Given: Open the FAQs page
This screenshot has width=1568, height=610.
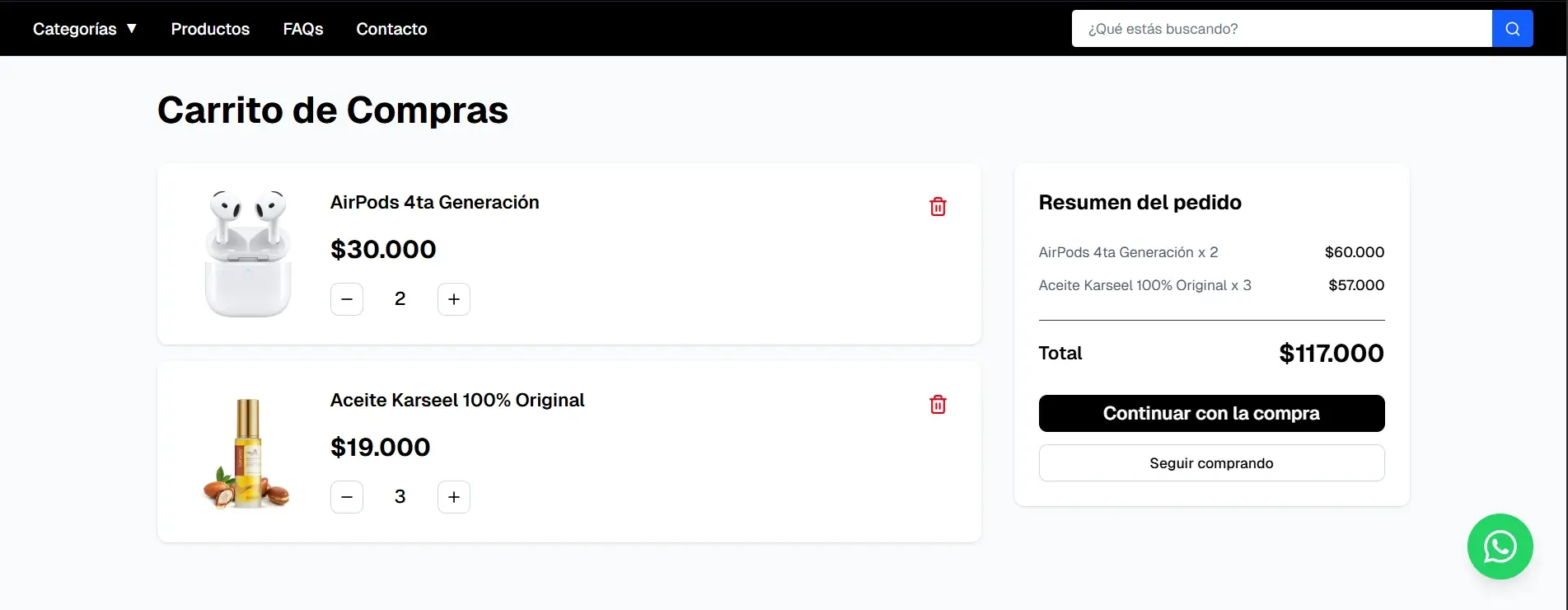Looking at the screenshot, I should click(303, 29).
